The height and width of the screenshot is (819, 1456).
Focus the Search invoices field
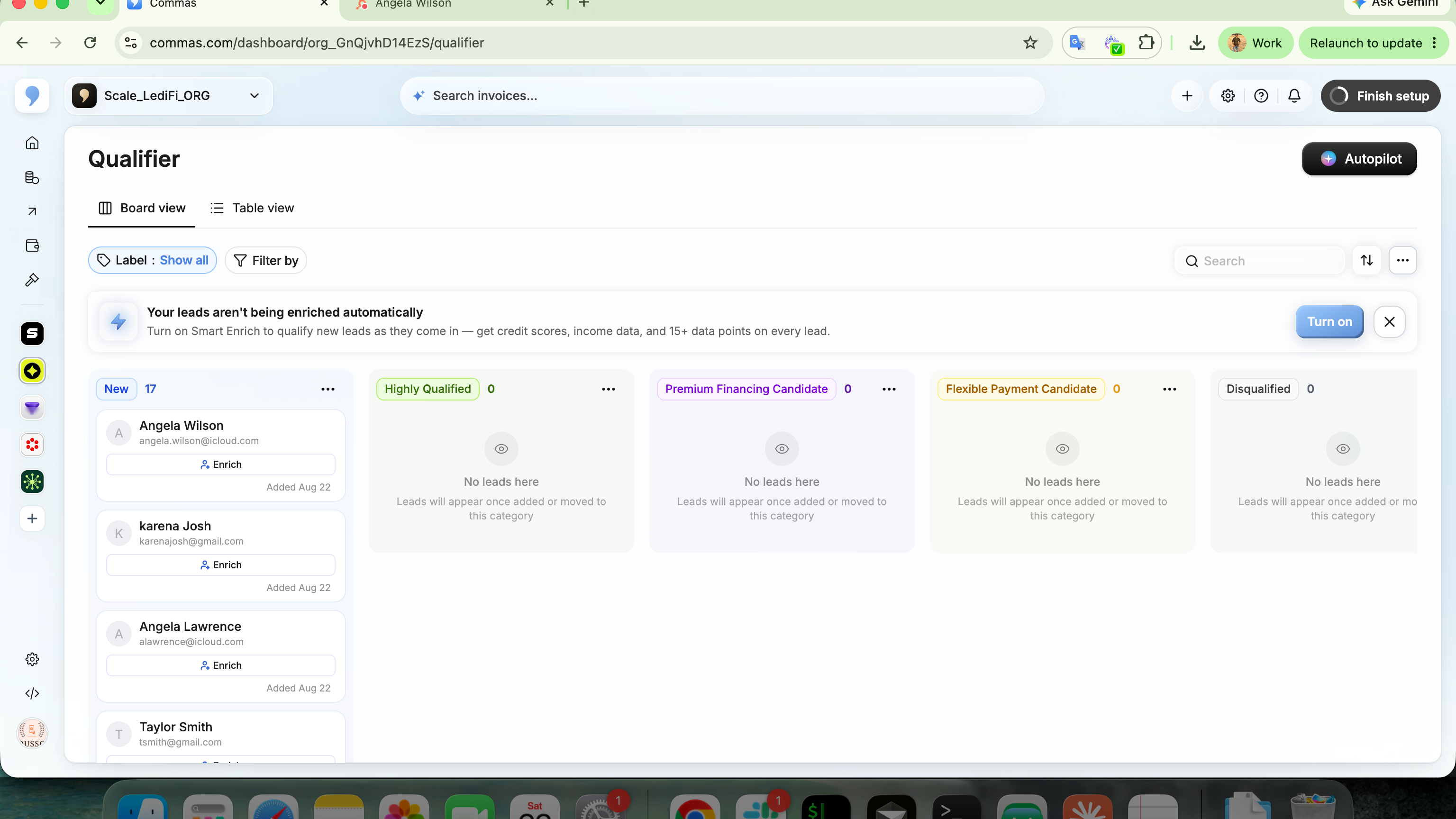tap(722, 96)
